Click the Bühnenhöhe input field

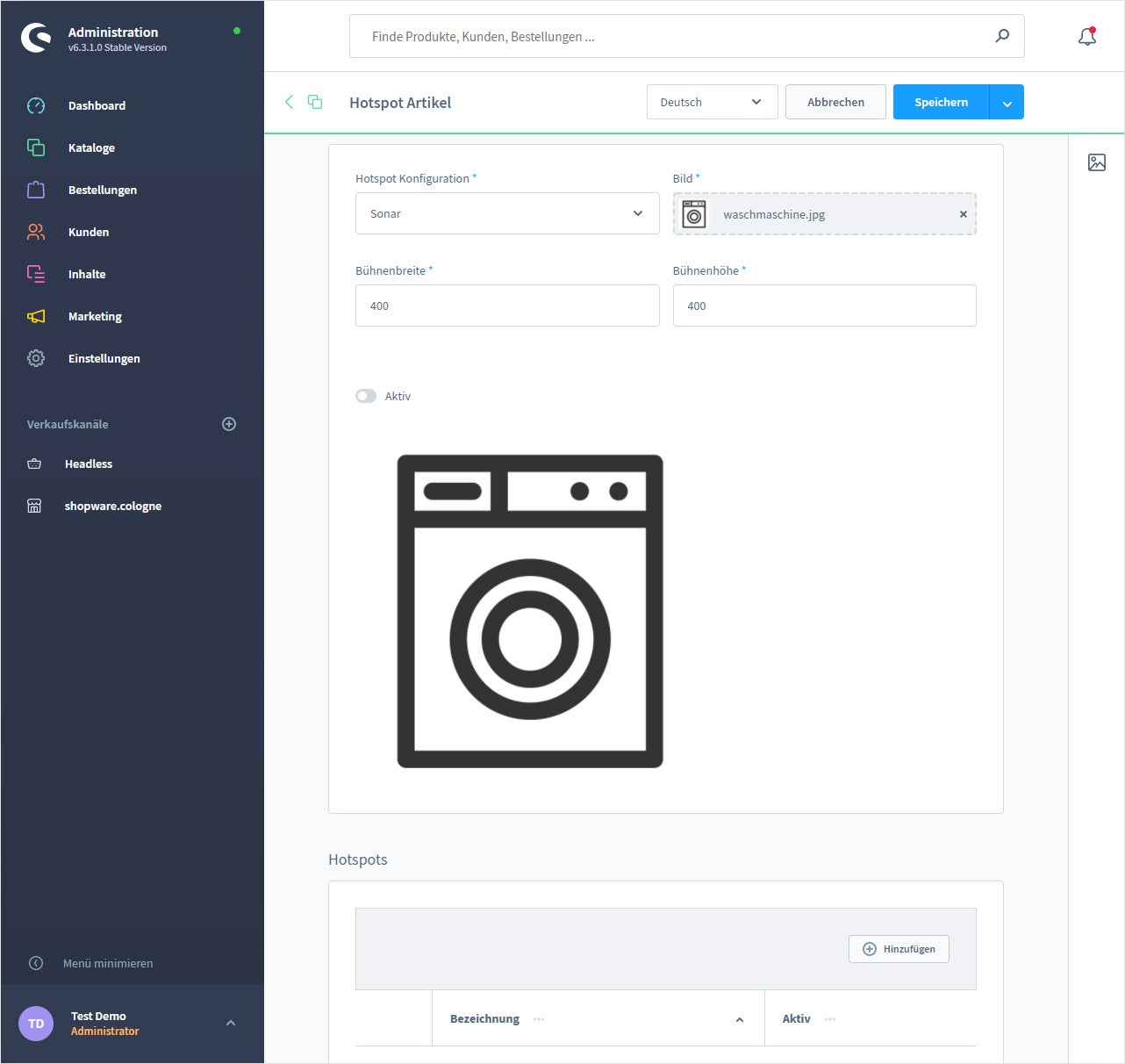[x=824, y=306]
